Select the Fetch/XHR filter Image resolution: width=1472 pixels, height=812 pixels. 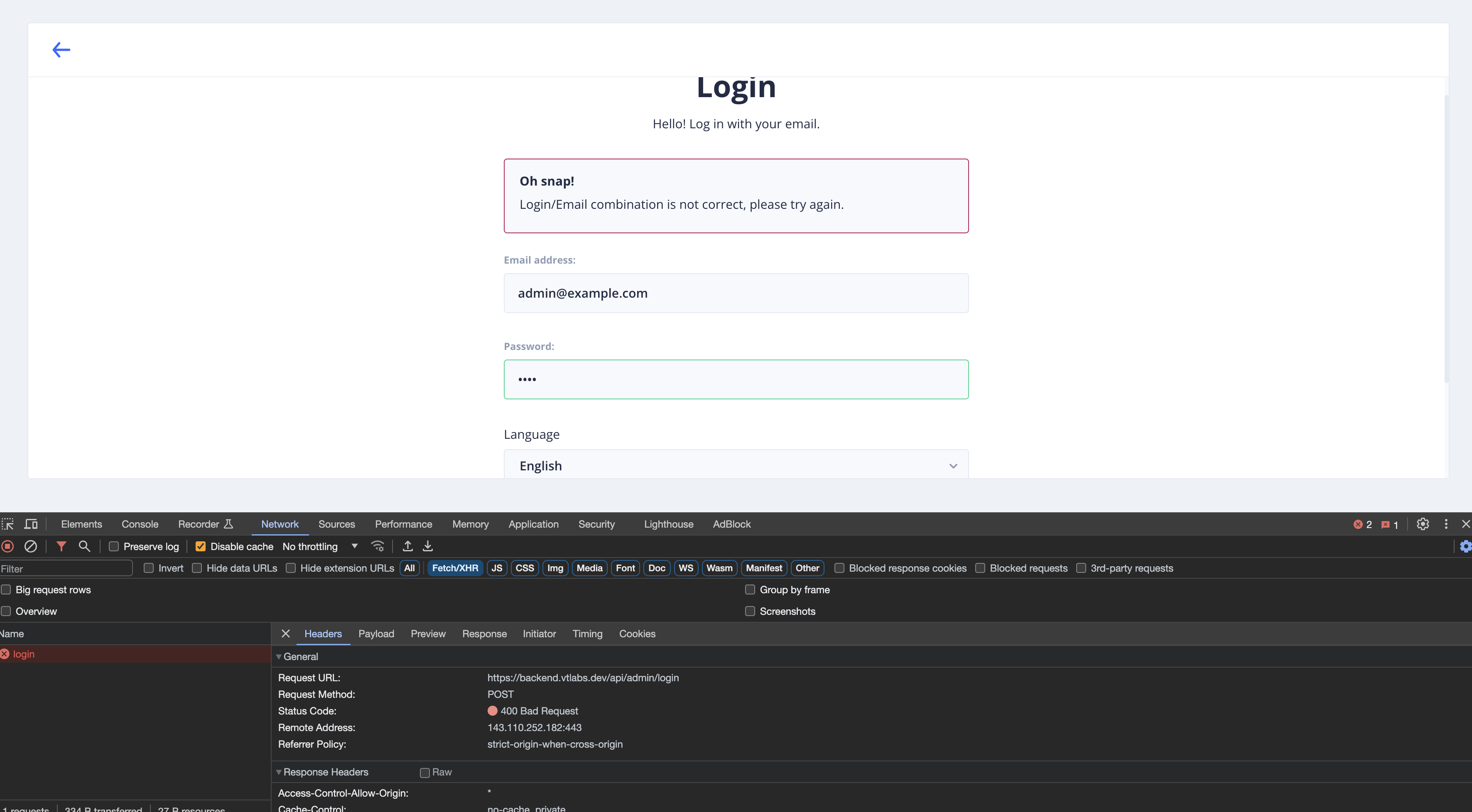(455, 568)
